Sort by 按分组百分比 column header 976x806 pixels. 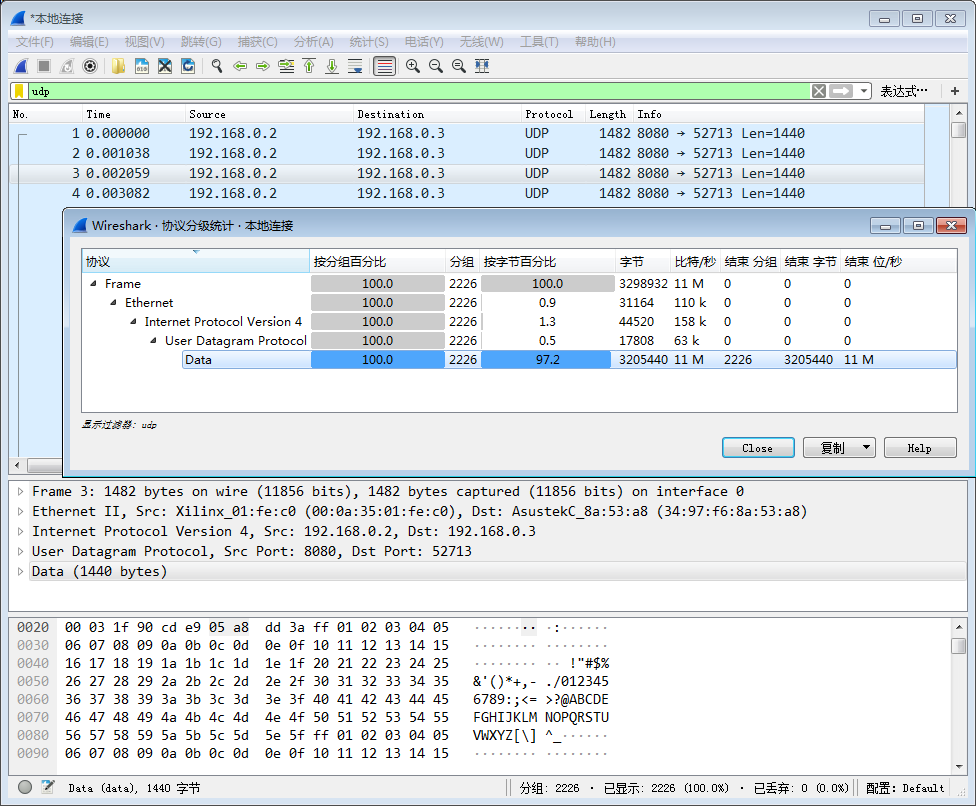(x=377, y=261)
